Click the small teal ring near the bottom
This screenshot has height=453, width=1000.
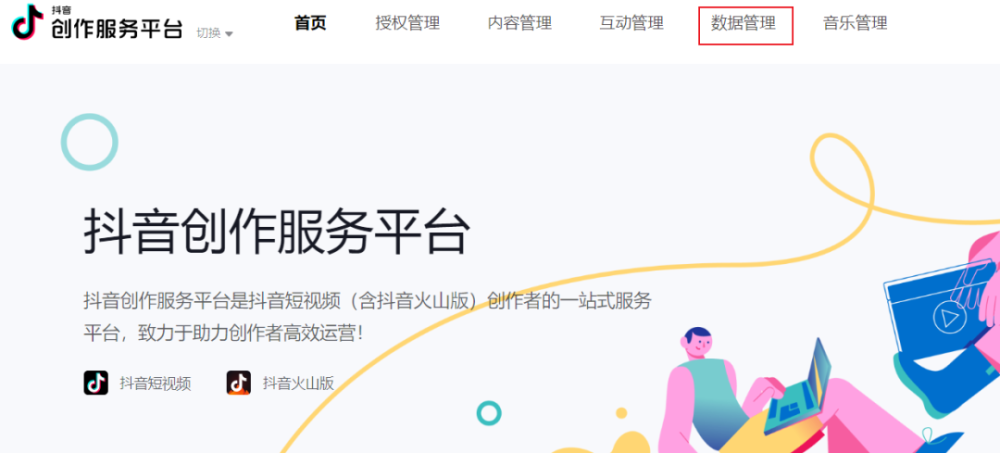489,413
